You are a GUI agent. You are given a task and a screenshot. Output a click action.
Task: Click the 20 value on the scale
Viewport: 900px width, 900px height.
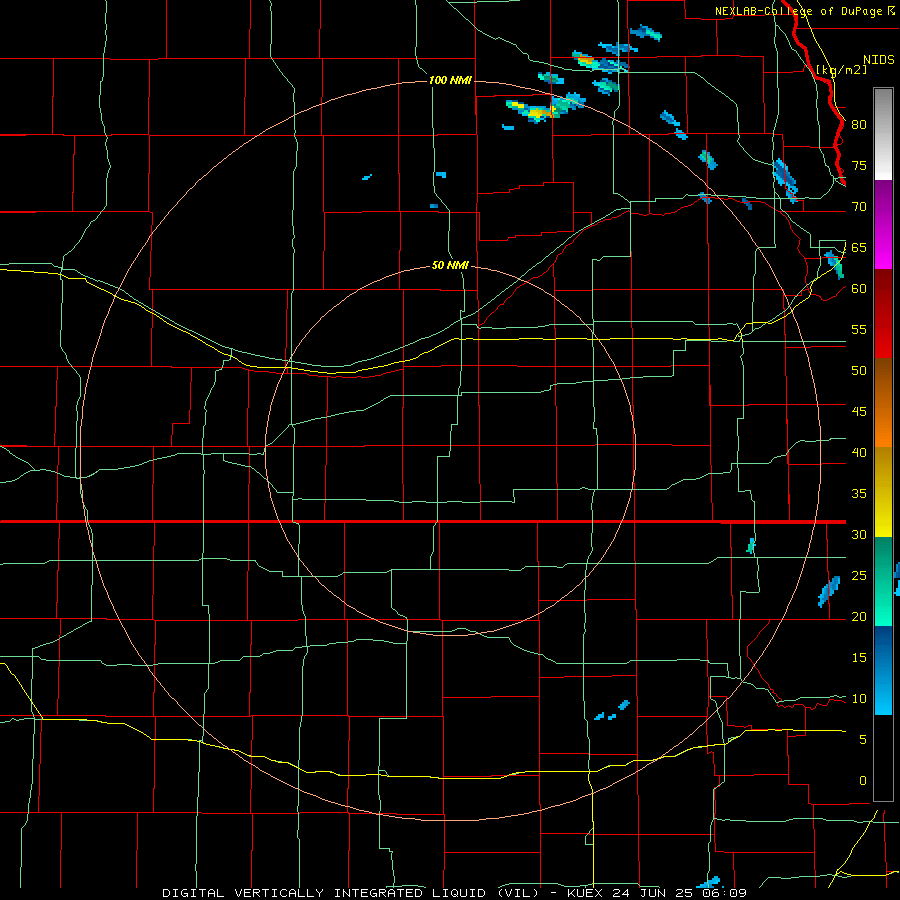tap(859, 616)
